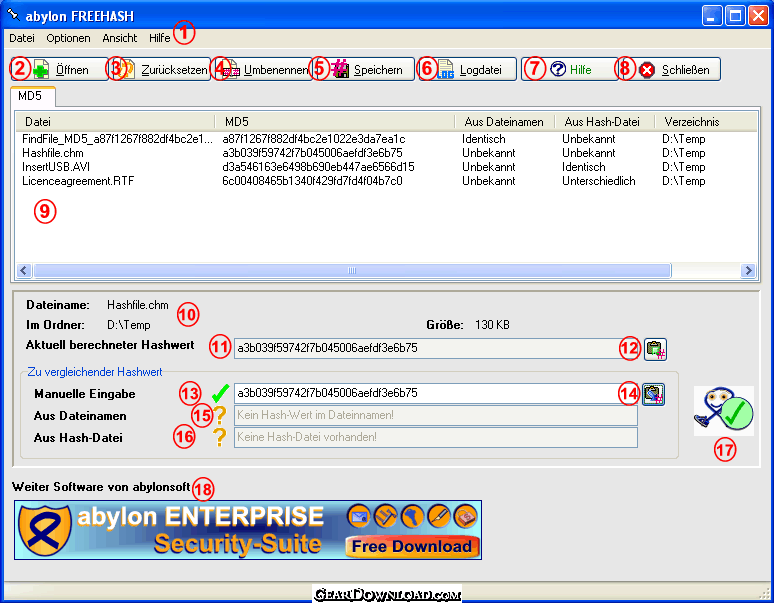This screenshot has width=774, height=603.
Task: Paste hash into manual entry with clipboard icon
Action: pyautogui.click(x=654, y=394)
